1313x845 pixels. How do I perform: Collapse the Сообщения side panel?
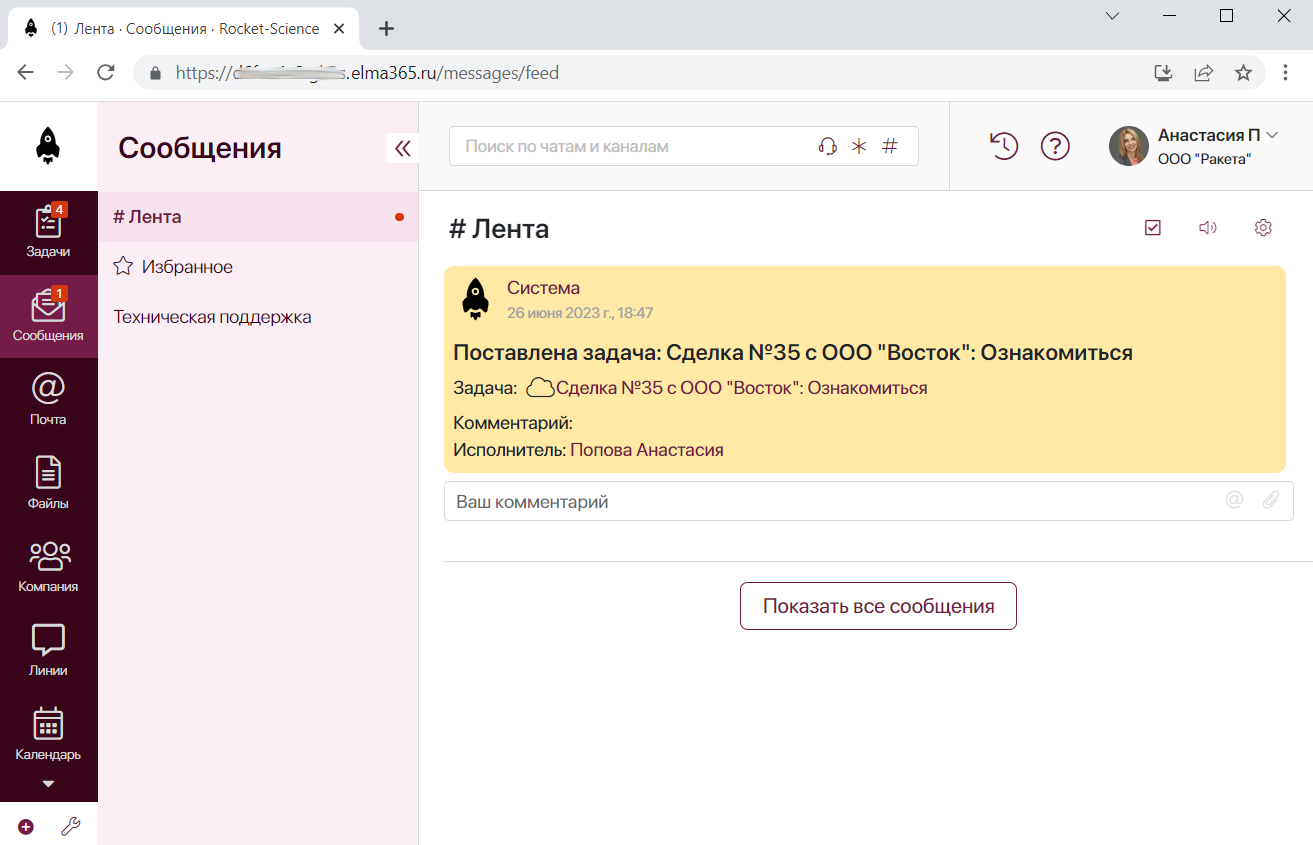click(x=403, y=148)
